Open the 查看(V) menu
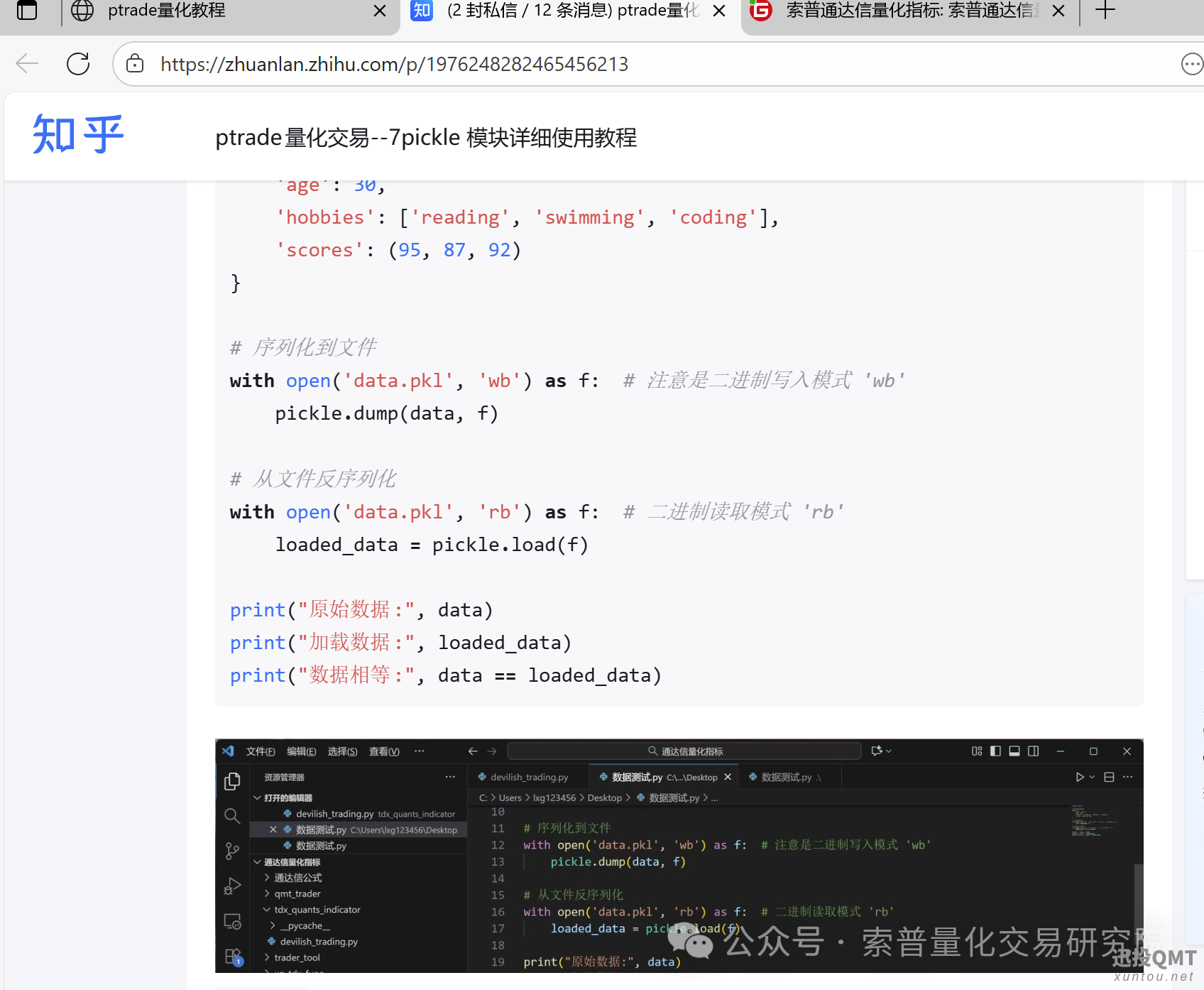Image resolution: width=1204 pixels, height=990 pixels. tap(383, 751)
